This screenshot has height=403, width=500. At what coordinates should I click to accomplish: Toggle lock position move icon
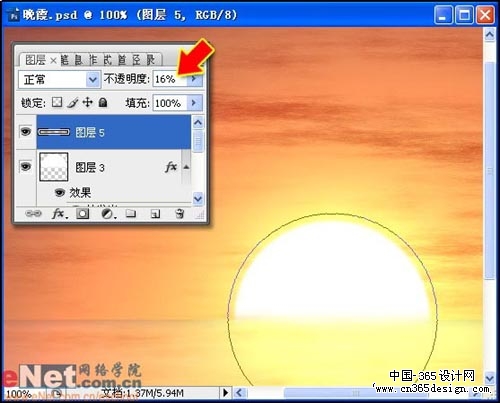88,102
